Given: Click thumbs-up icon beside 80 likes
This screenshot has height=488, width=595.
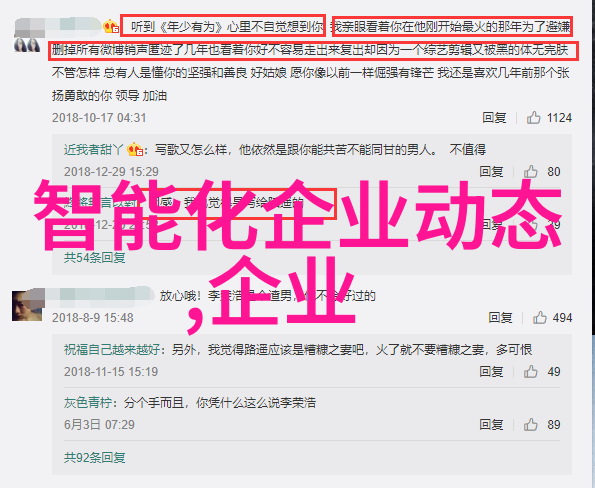Looking at the screenshot, I should (x=530, y=172).
